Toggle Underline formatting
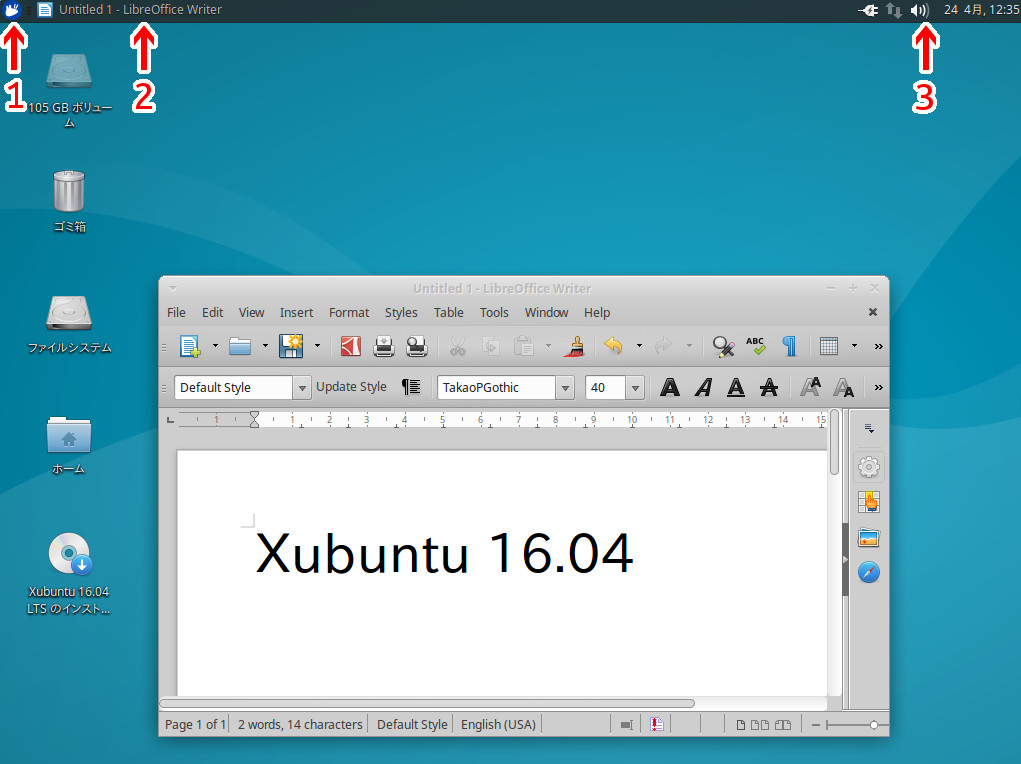Image resolution: width=1021 pixels, height=764 pixels. click(736, 388)
